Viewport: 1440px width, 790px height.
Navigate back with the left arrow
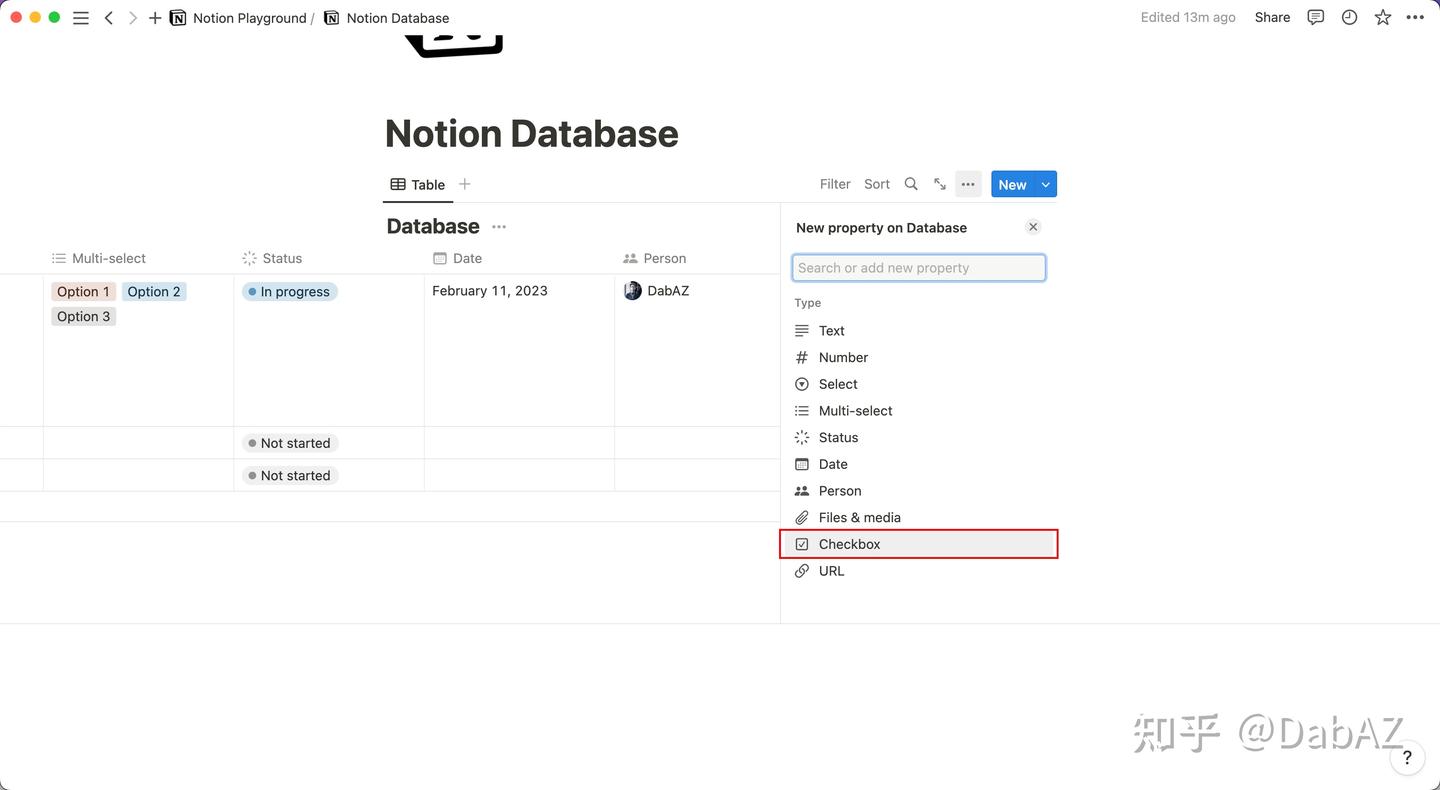coord(109,17)
